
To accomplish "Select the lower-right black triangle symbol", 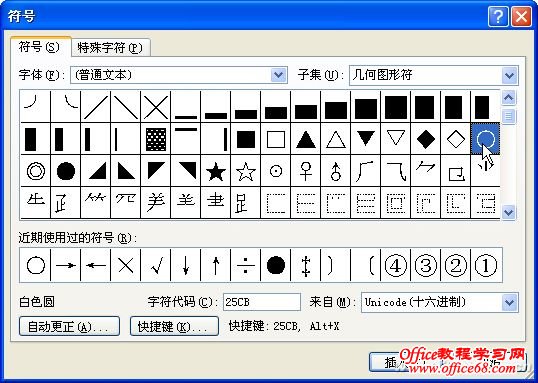I will coord(96,171).
